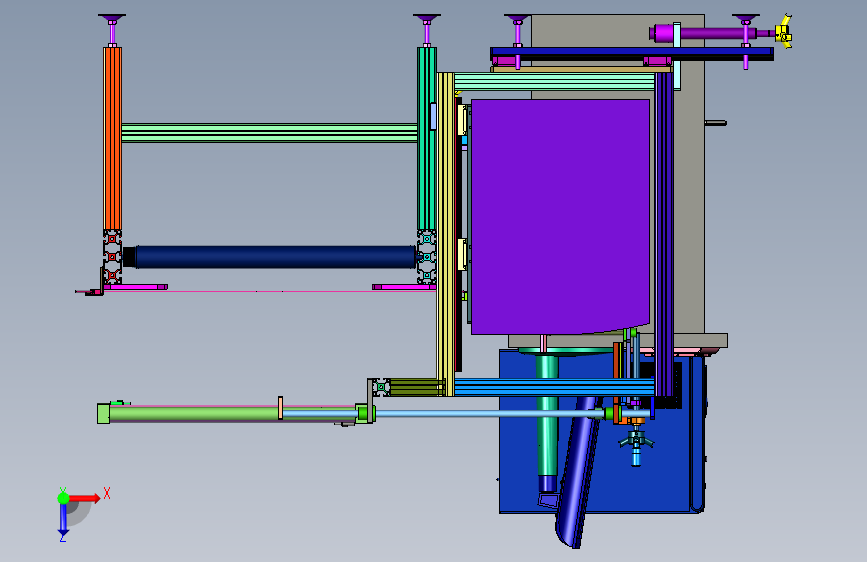This screenshot has height=562, width=867.
Task: Select the teal support column under the purple panel
Action: 547,415
